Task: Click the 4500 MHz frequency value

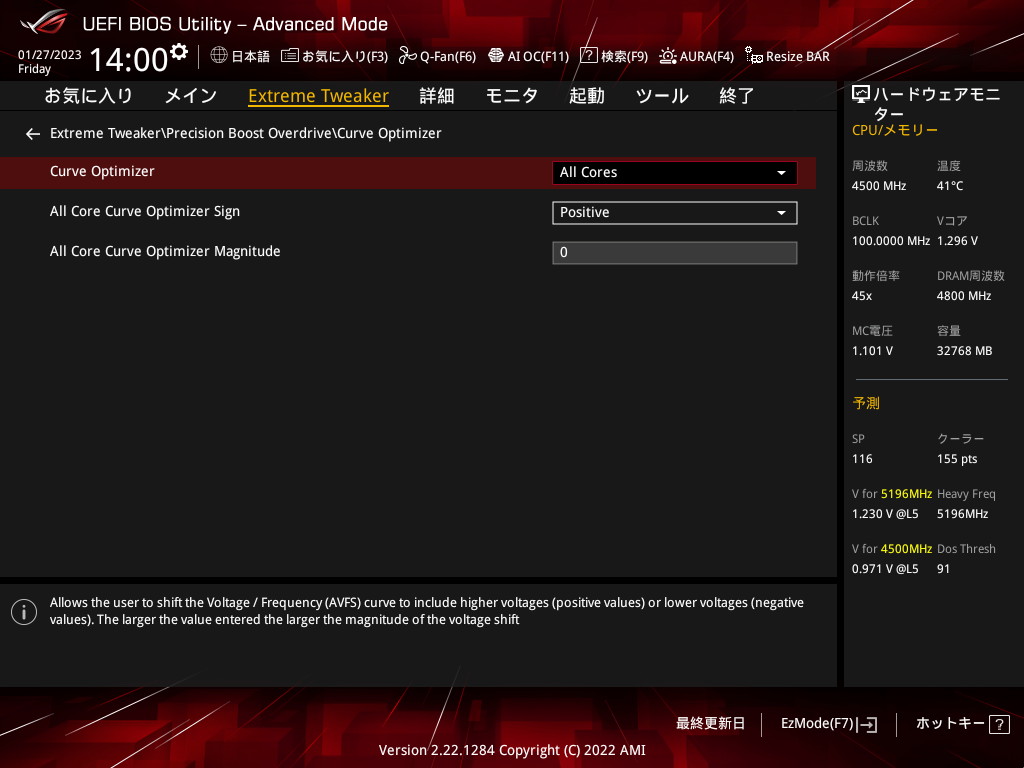Action: (879, 186)
